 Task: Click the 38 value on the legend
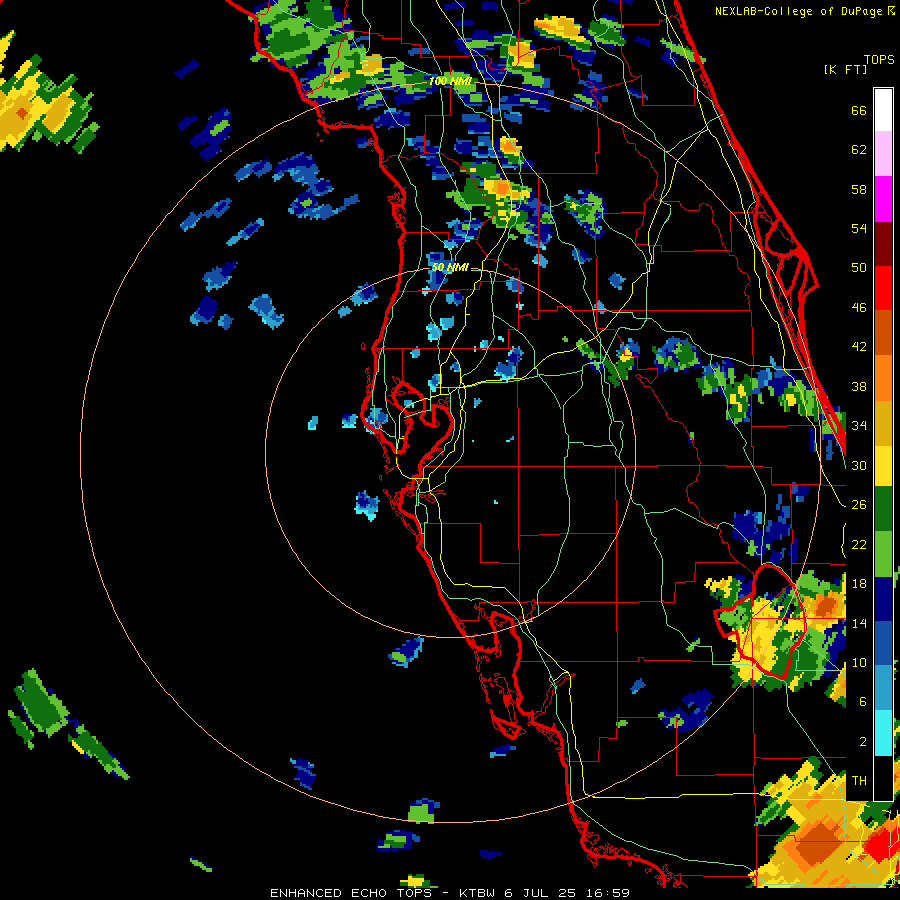point(859,386)
